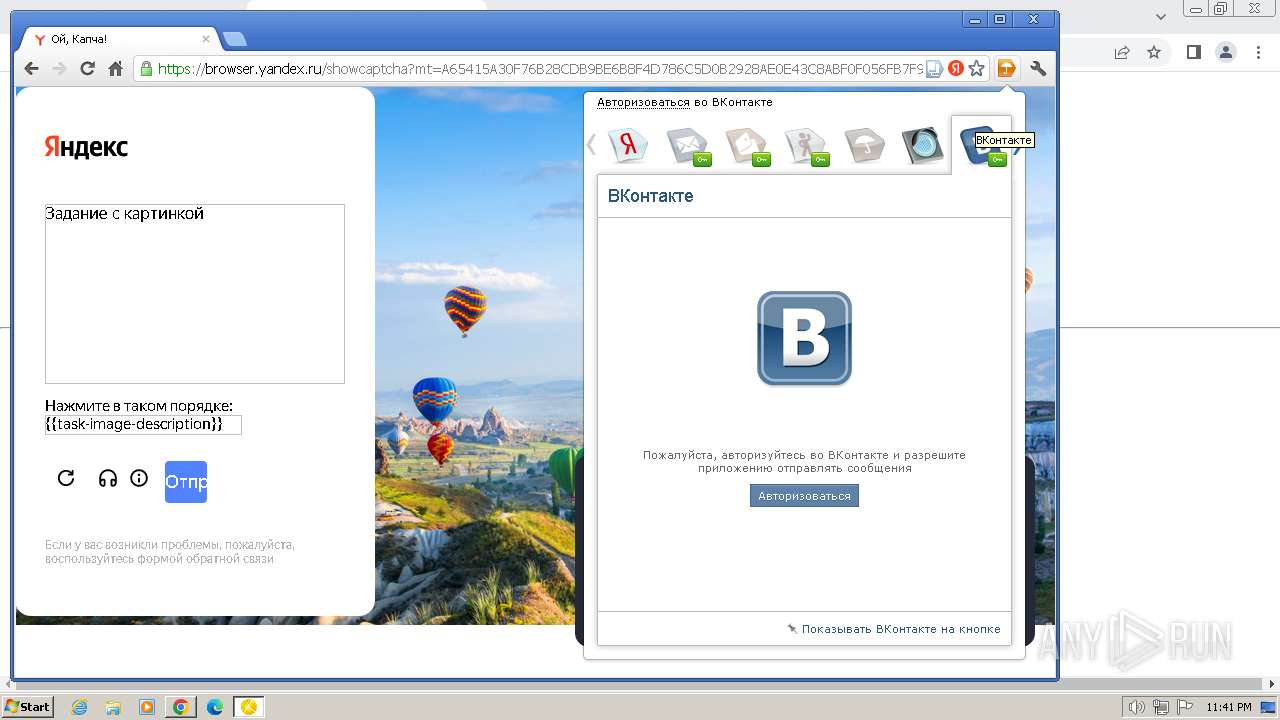Click the ВКонтакте panel heading
The height and width of the screenshot is (720, 1280).
pos(651,196)
